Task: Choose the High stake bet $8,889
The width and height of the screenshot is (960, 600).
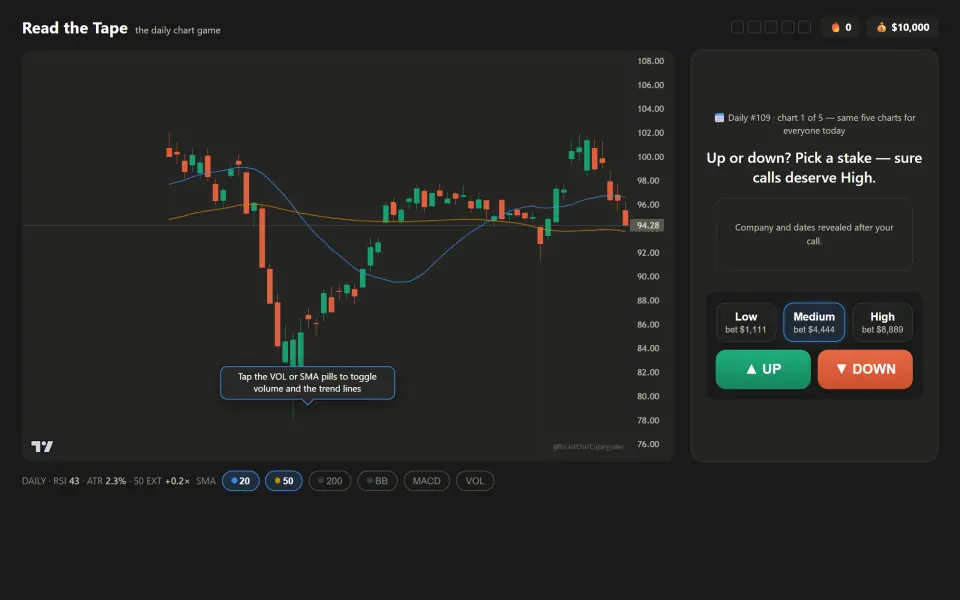Action: click(x=882, y=322)
